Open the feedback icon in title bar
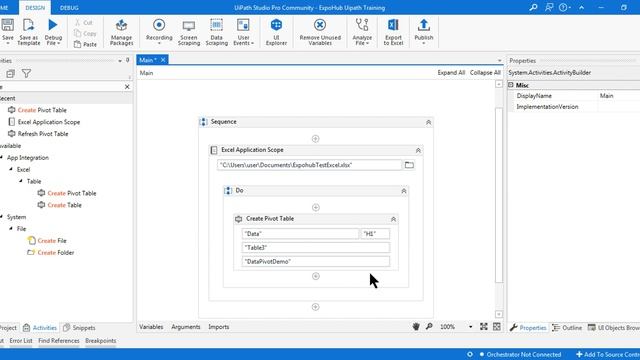The image size is (640, 360). point(549,7)
